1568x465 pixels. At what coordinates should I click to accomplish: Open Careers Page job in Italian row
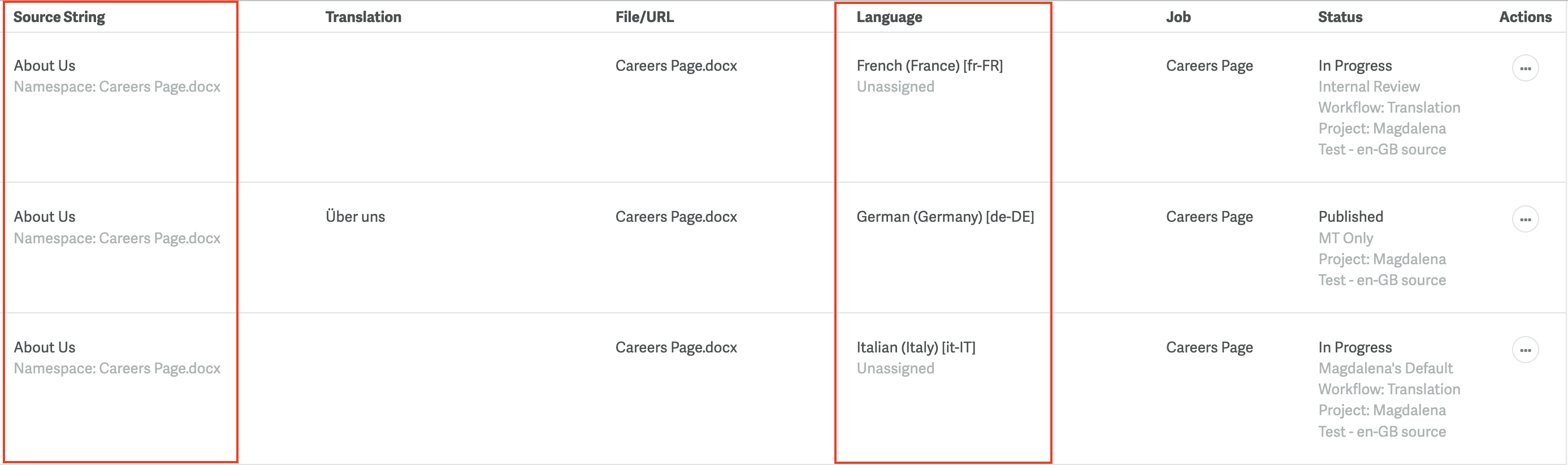pyautogui.click(x=1210, y=347)
